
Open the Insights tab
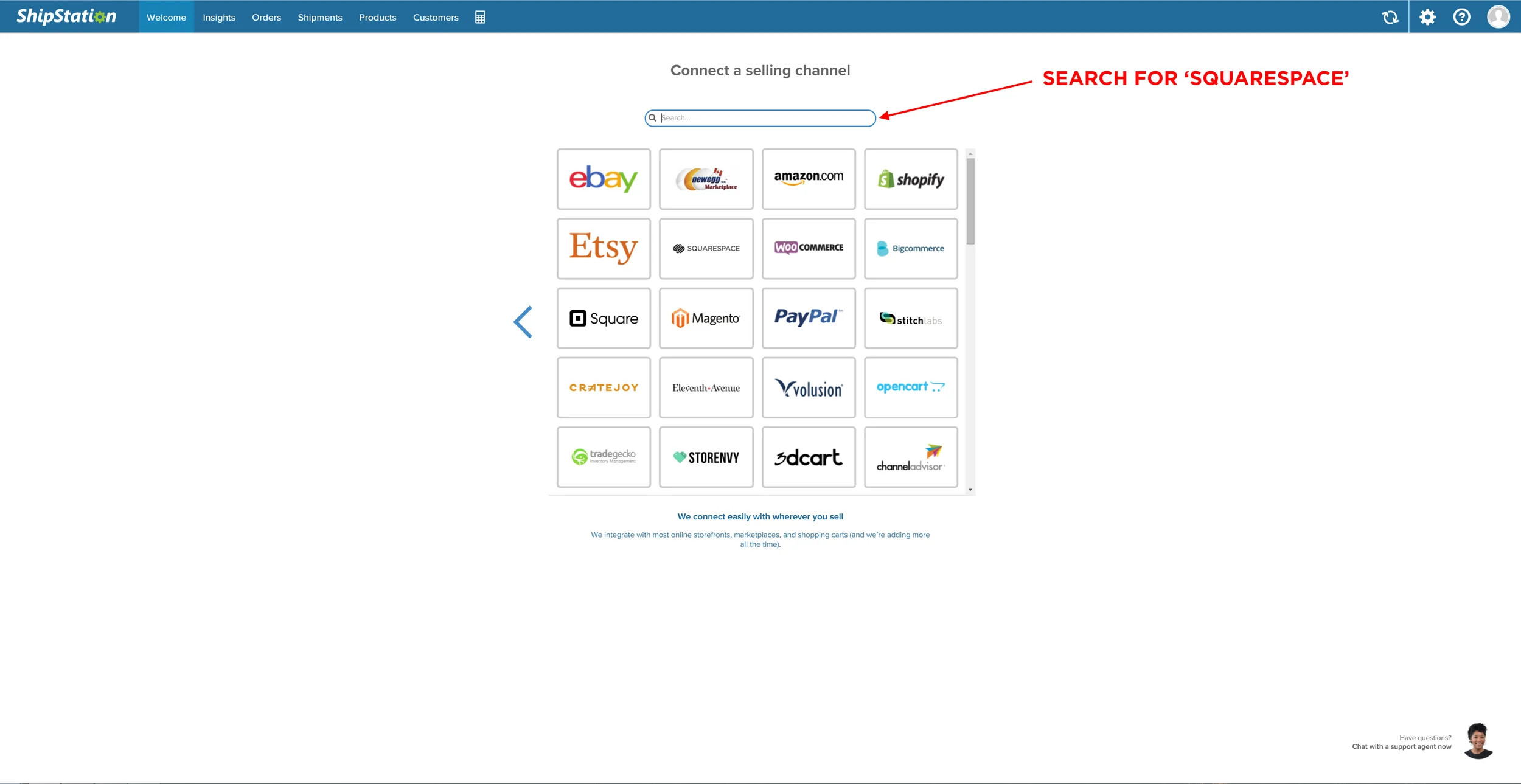tap(219, 17)
